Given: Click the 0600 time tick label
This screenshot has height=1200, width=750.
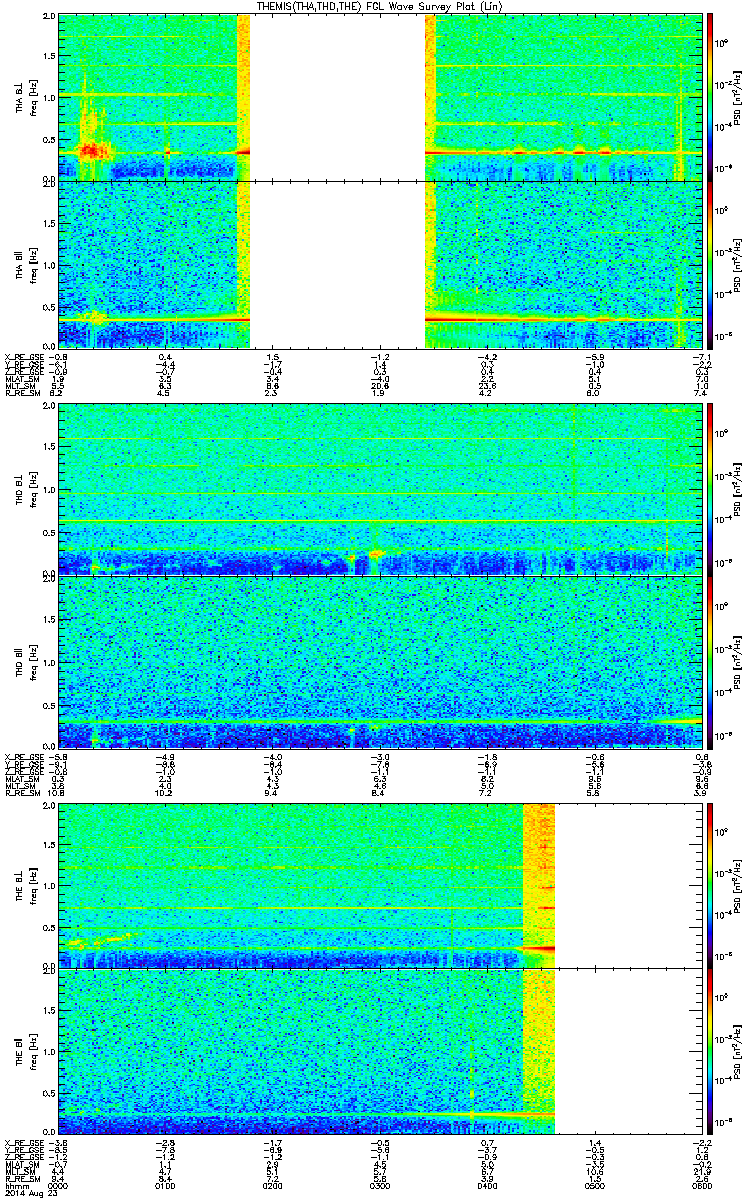Looking at the screenshot, I should [x=702, y=1187].
